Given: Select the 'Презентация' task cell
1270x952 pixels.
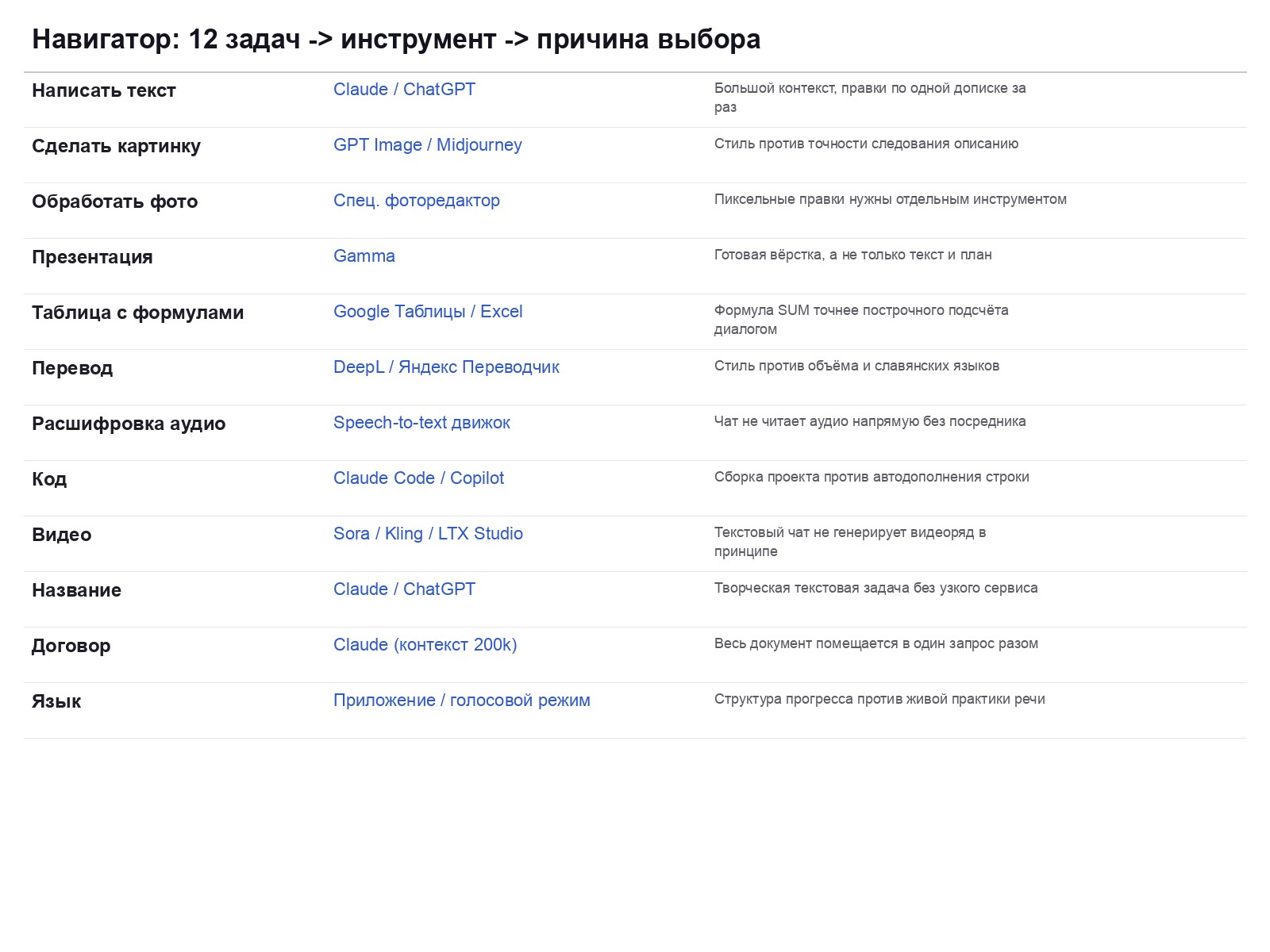Looking at the screenshot, I should 92,257.
